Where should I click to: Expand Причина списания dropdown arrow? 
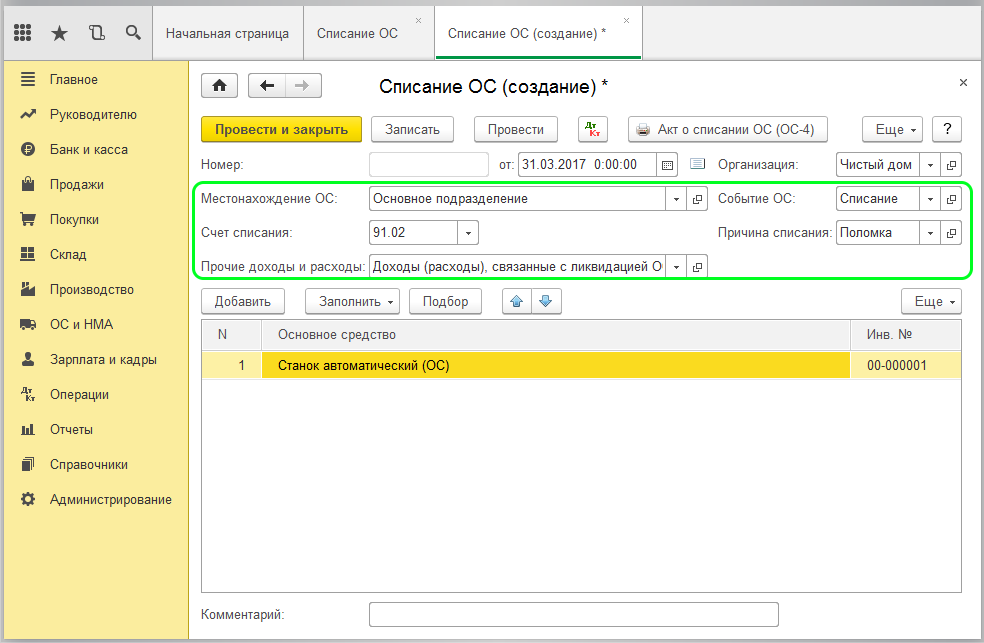[930, 233]
